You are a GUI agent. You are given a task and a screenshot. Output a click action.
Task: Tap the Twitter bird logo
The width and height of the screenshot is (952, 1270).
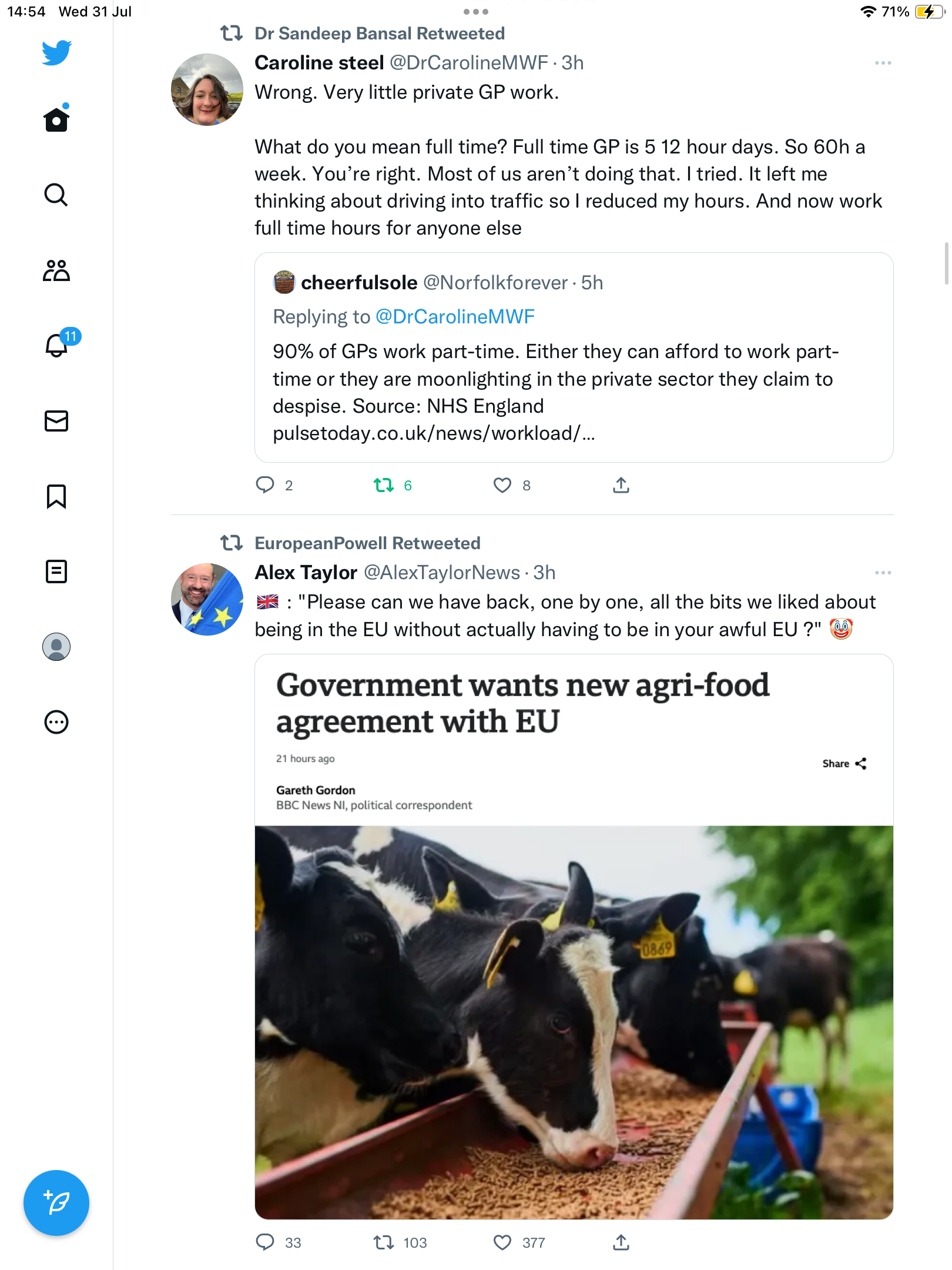click(x=56, y=52)
